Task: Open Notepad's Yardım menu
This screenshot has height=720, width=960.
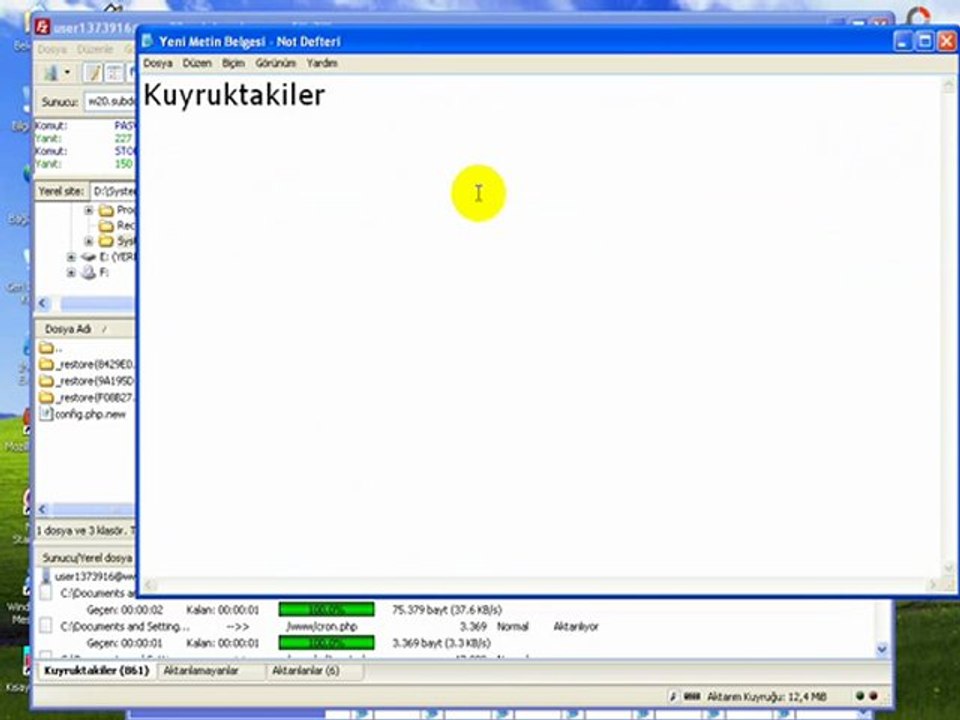Action: [322, 63]
